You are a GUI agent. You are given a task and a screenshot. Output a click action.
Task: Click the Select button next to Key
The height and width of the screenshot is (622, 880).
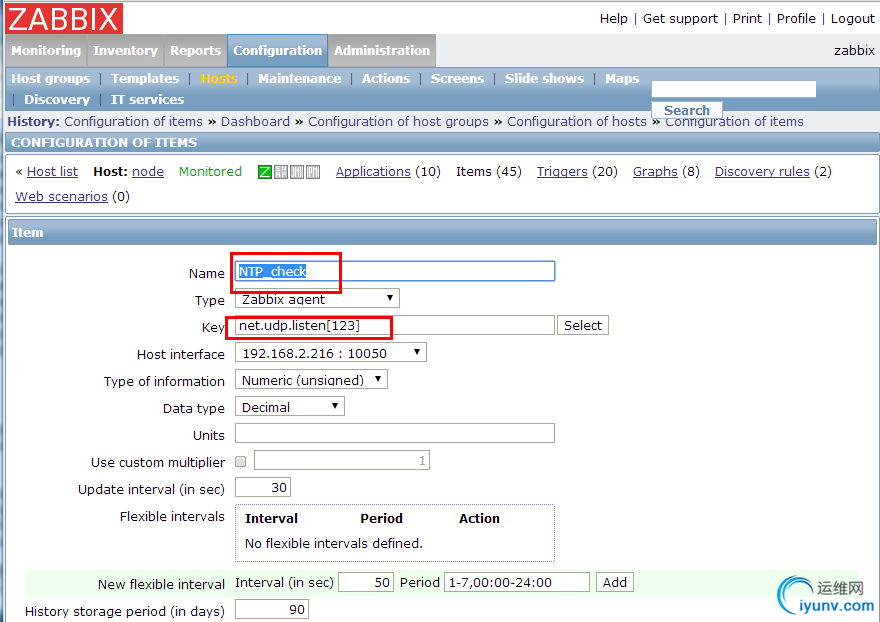583,325
